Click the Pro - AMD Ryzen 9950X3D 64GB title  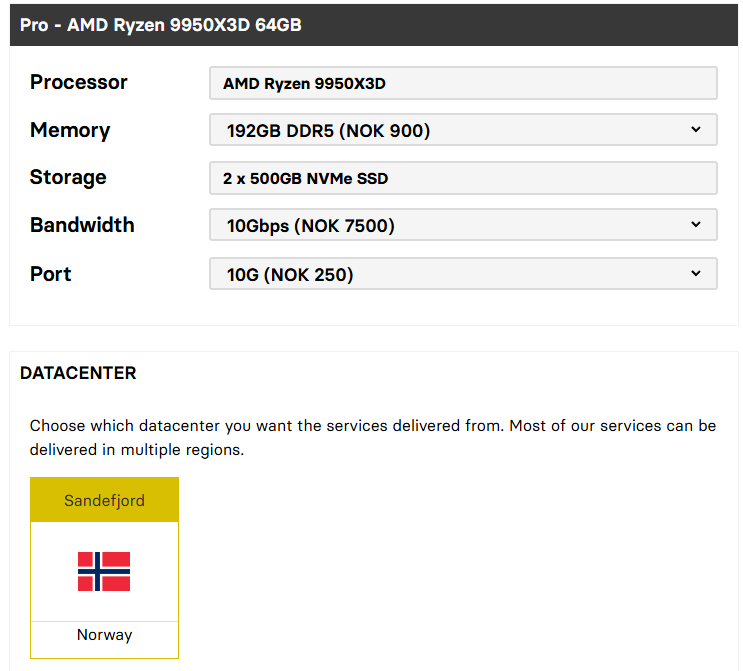point(160,24)
